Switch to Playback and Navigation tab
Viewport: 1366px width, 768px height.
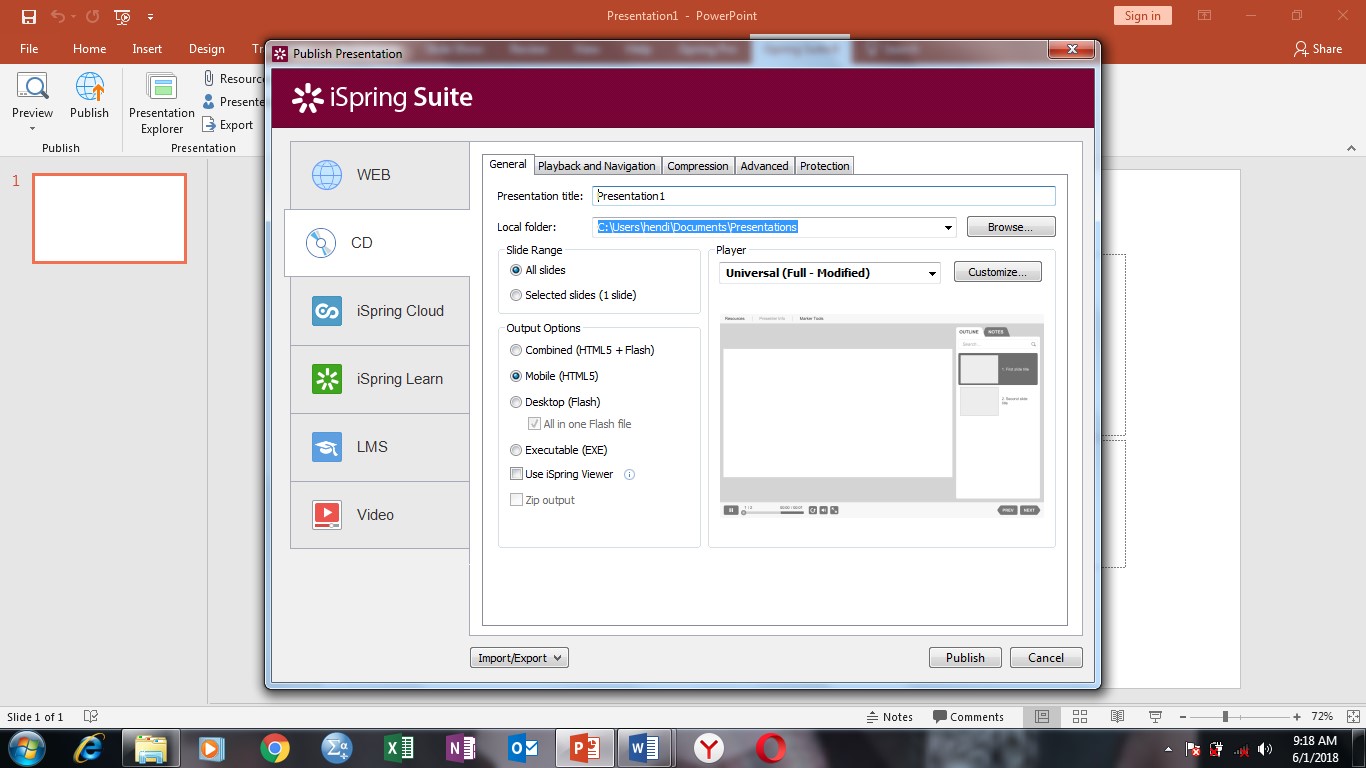[x=597, y=166]
